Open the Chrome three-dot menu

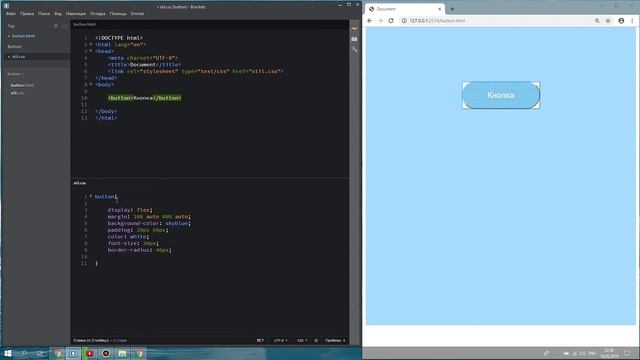[x=632, y=20]
